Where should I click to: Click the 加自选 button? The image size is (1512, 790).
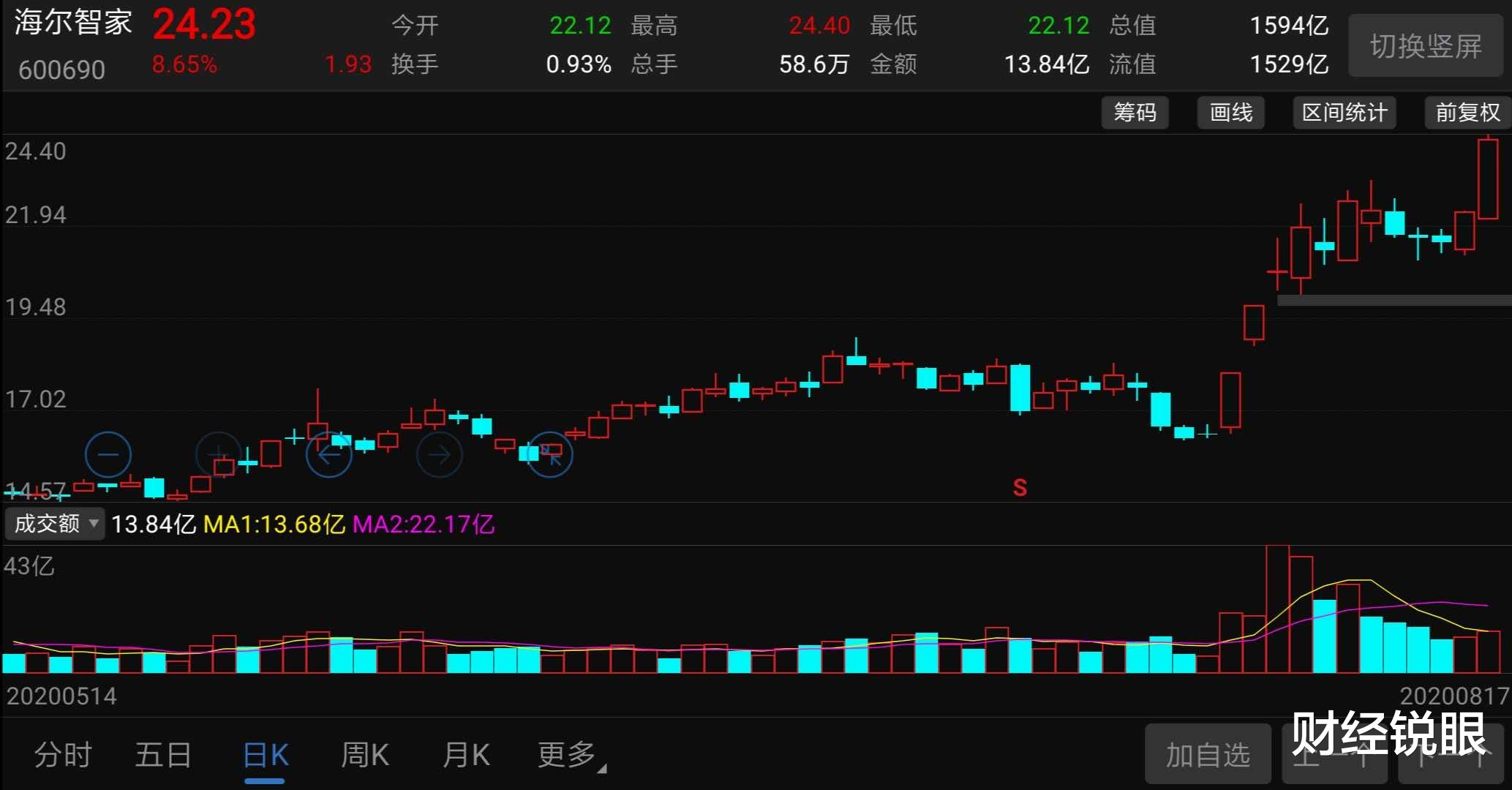point(1208,754)
